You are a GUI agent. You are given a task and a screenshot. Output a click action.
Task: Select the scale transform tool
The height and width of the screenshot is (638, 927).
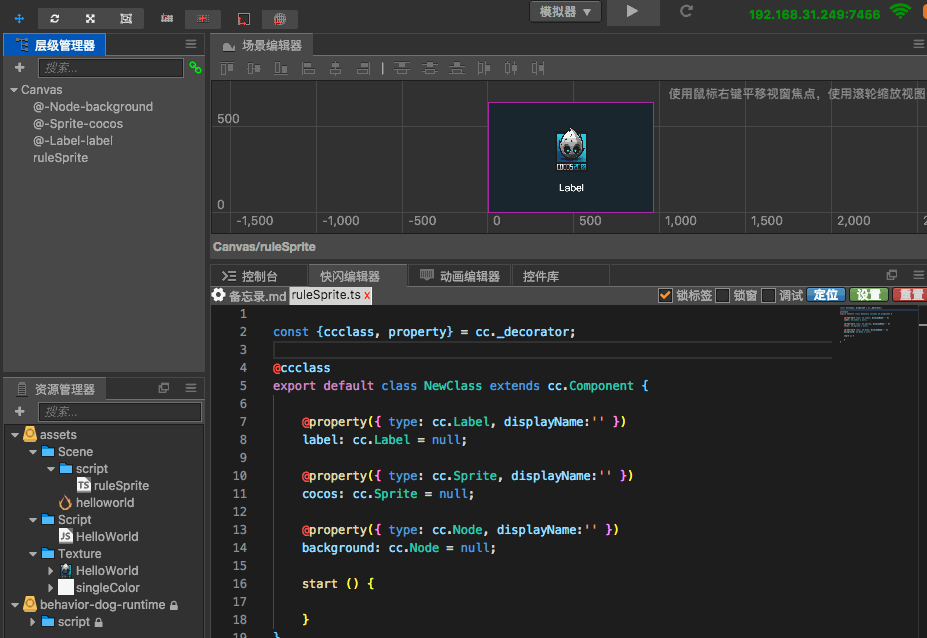[90, 18]
